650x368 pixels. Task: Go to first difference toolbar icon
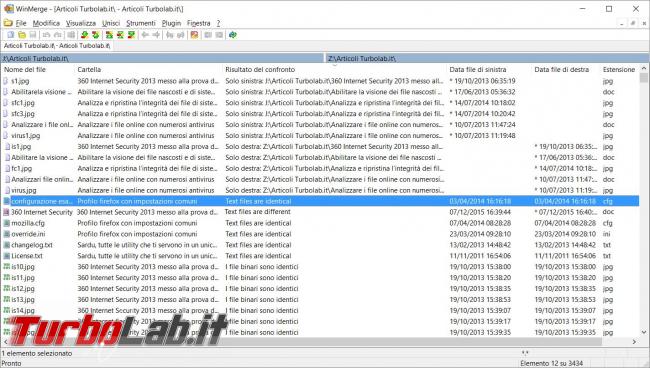click(109, 35)
